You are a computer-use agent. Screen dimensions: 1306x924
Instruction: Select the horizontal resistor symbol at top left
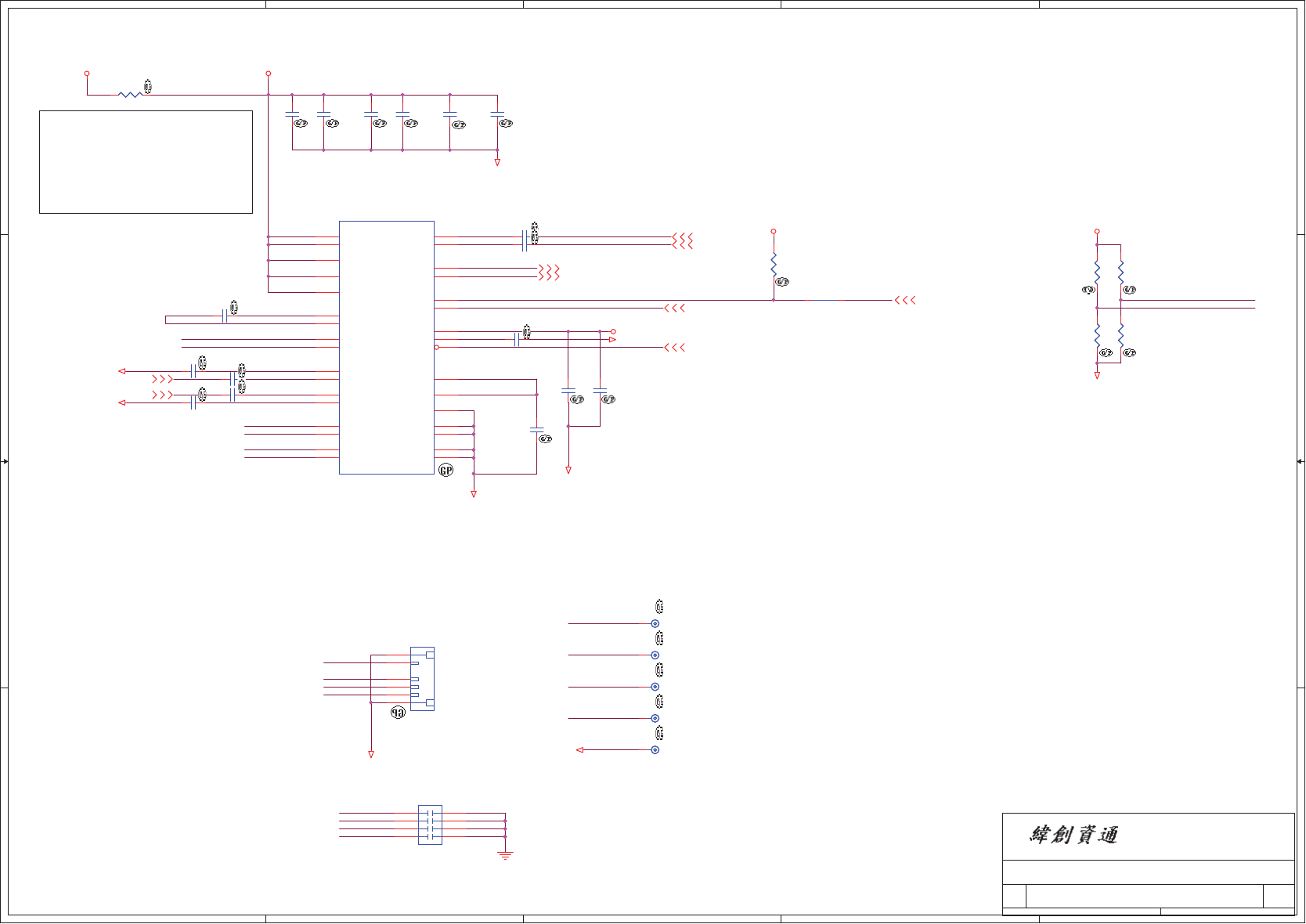[x=130, y=95]
